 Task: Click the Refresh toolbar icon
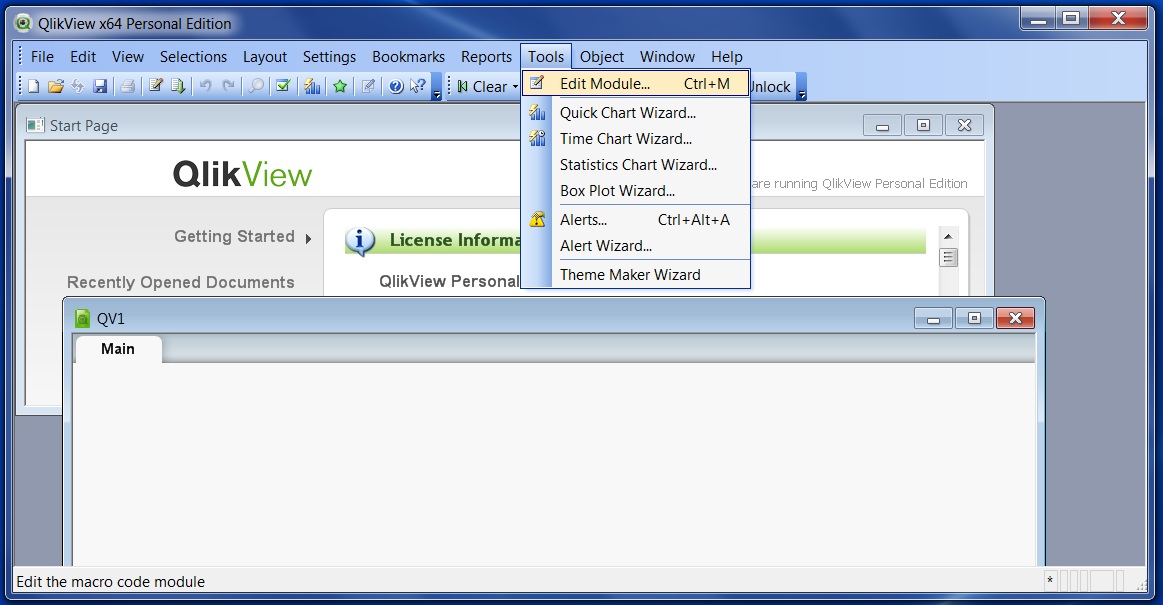pyautogui.click(x=78, y=86)
